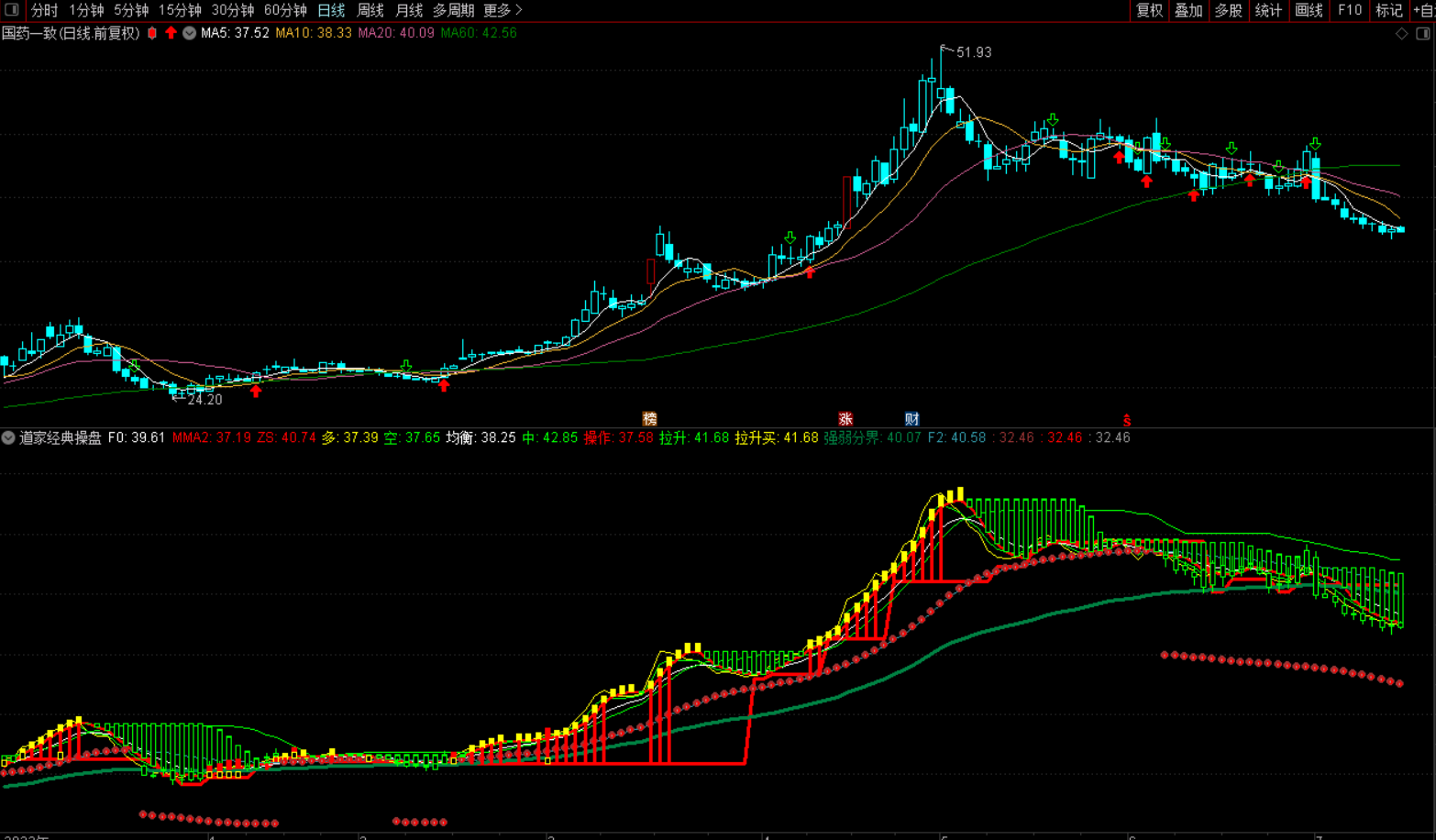Viewport: 1436px width, 840px height.
Task: Click the 叠加 overlay button
Action: (1188, 10)
